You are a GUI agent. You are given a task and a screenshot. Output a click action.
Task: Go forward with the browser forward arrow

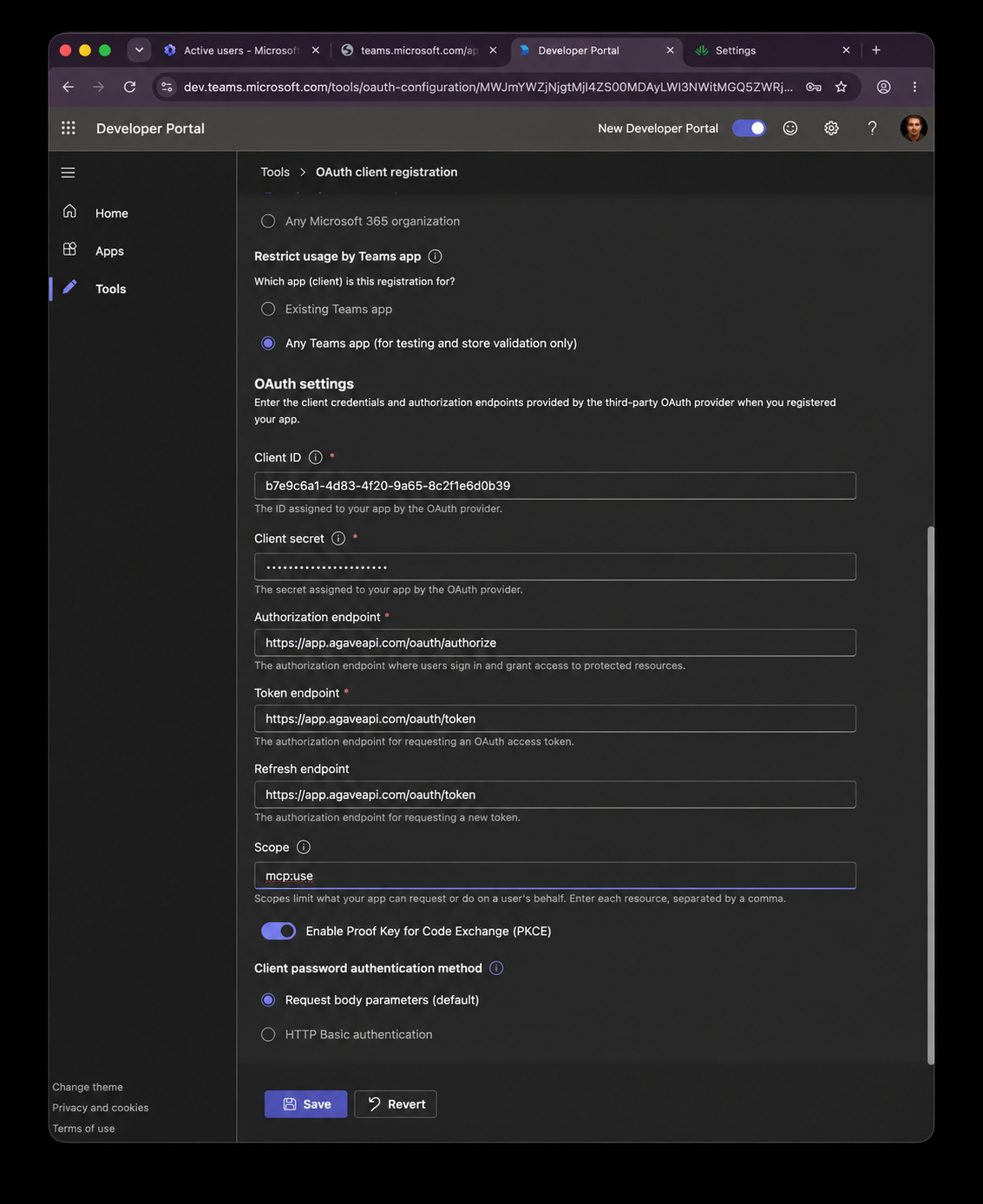point(99,87)
